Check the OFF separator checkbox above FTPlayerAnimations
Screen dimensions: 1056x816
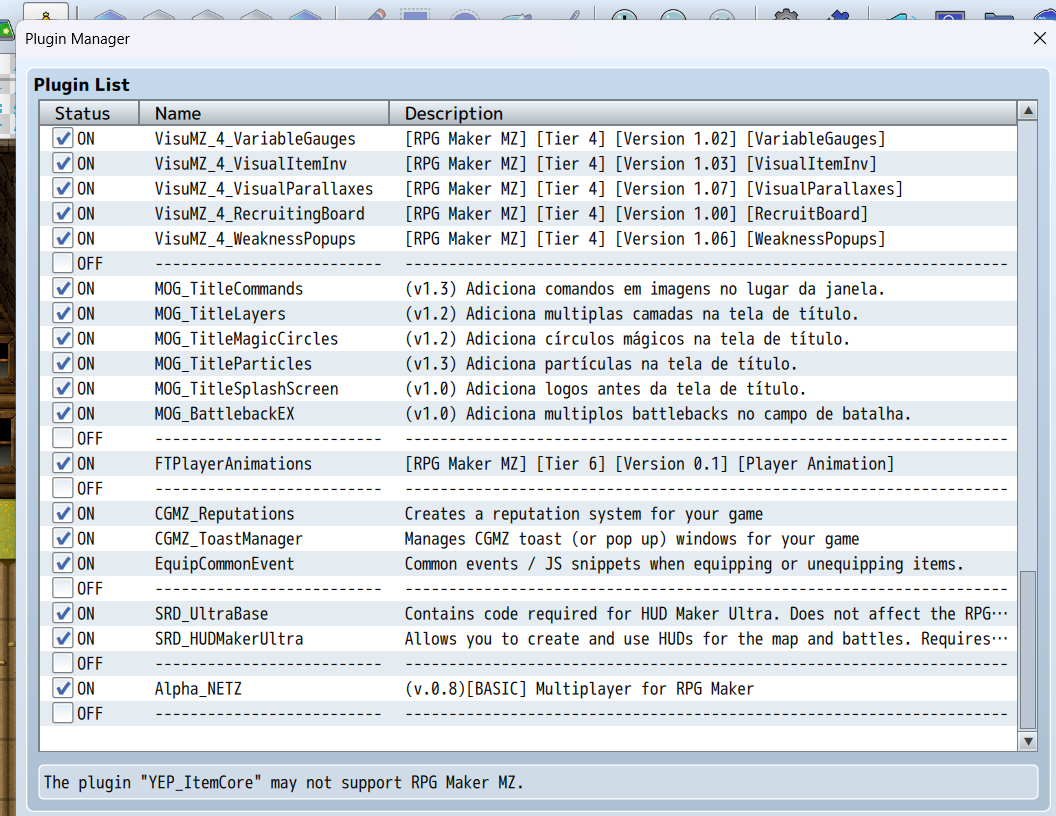63,439
